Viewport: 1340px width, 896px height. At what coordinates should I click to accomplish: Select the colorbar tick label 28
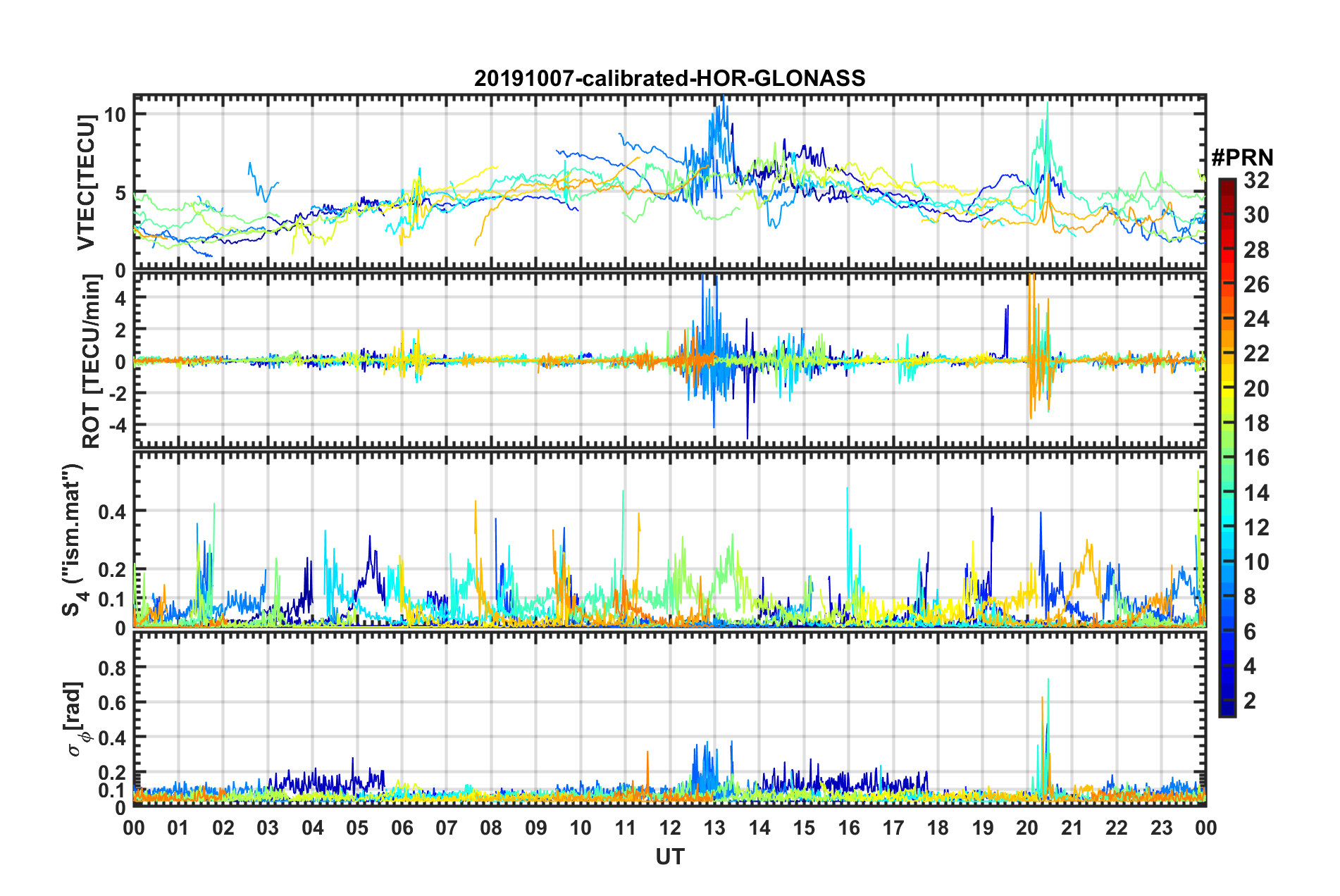tap(1256, 249)
